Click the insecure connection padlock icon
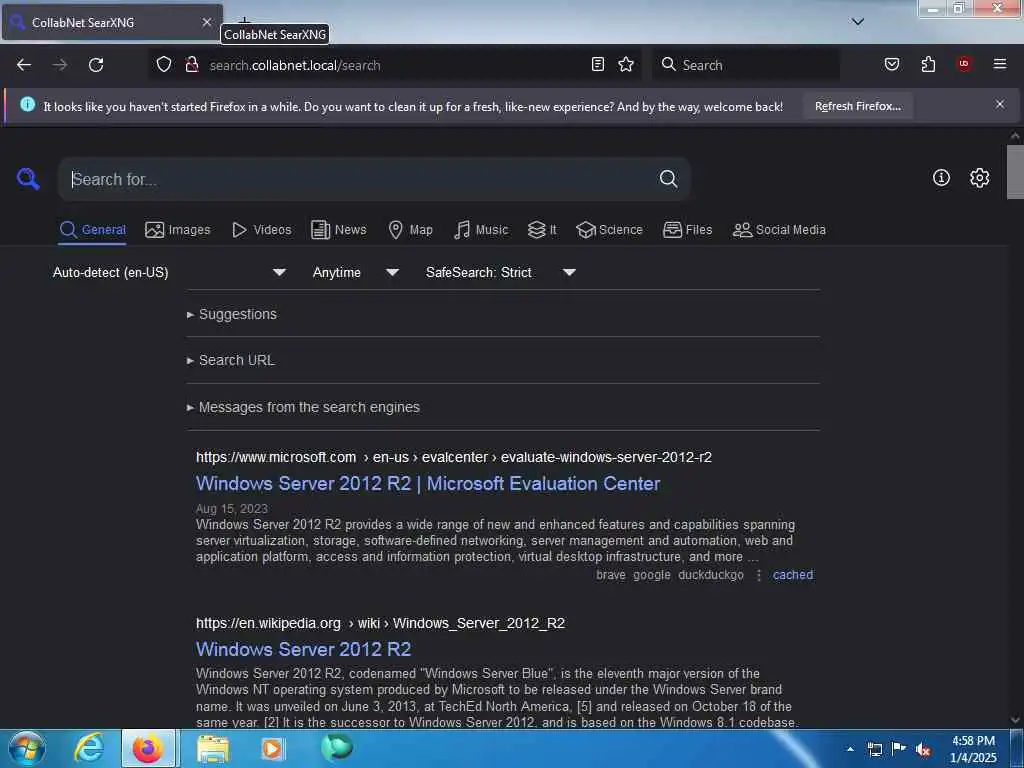The height and width of the screenshot is (768, 1024). point(192,64)
